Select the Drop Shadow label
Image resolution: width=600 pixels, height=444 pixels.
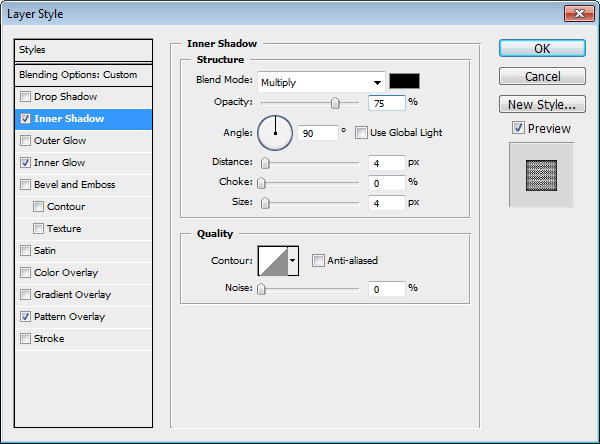[x=65, y=96]
